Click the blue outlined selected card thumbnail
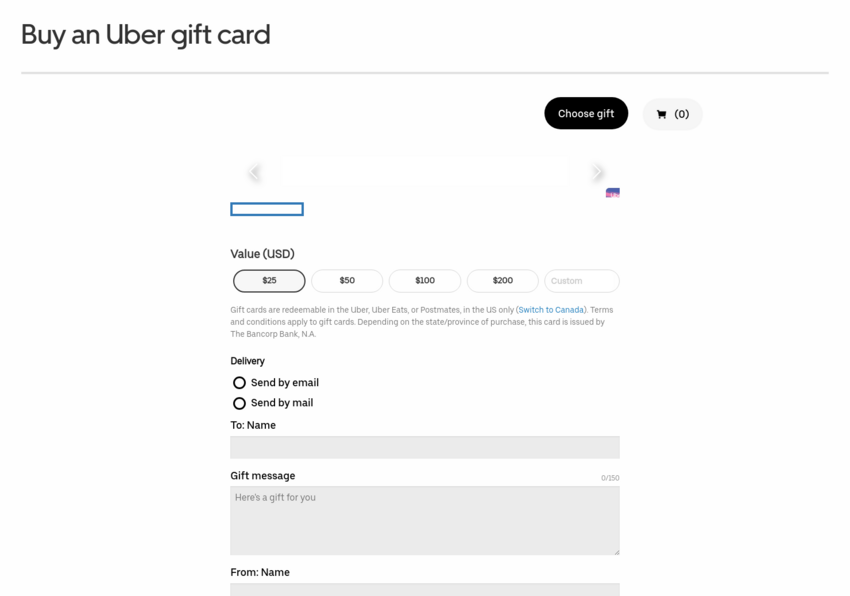 [267, 209]
